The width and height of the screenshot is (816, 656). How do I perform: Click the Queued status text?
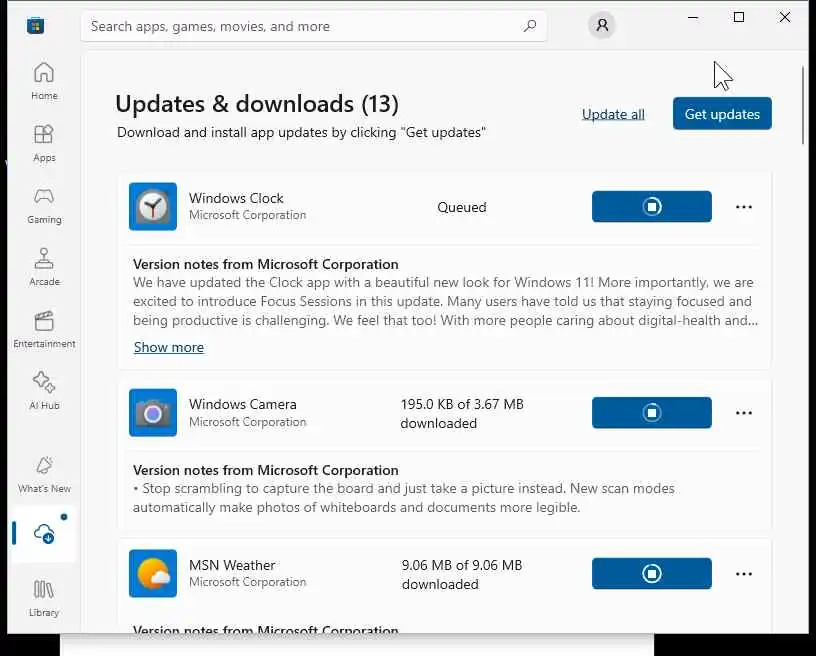pos(462,207)
